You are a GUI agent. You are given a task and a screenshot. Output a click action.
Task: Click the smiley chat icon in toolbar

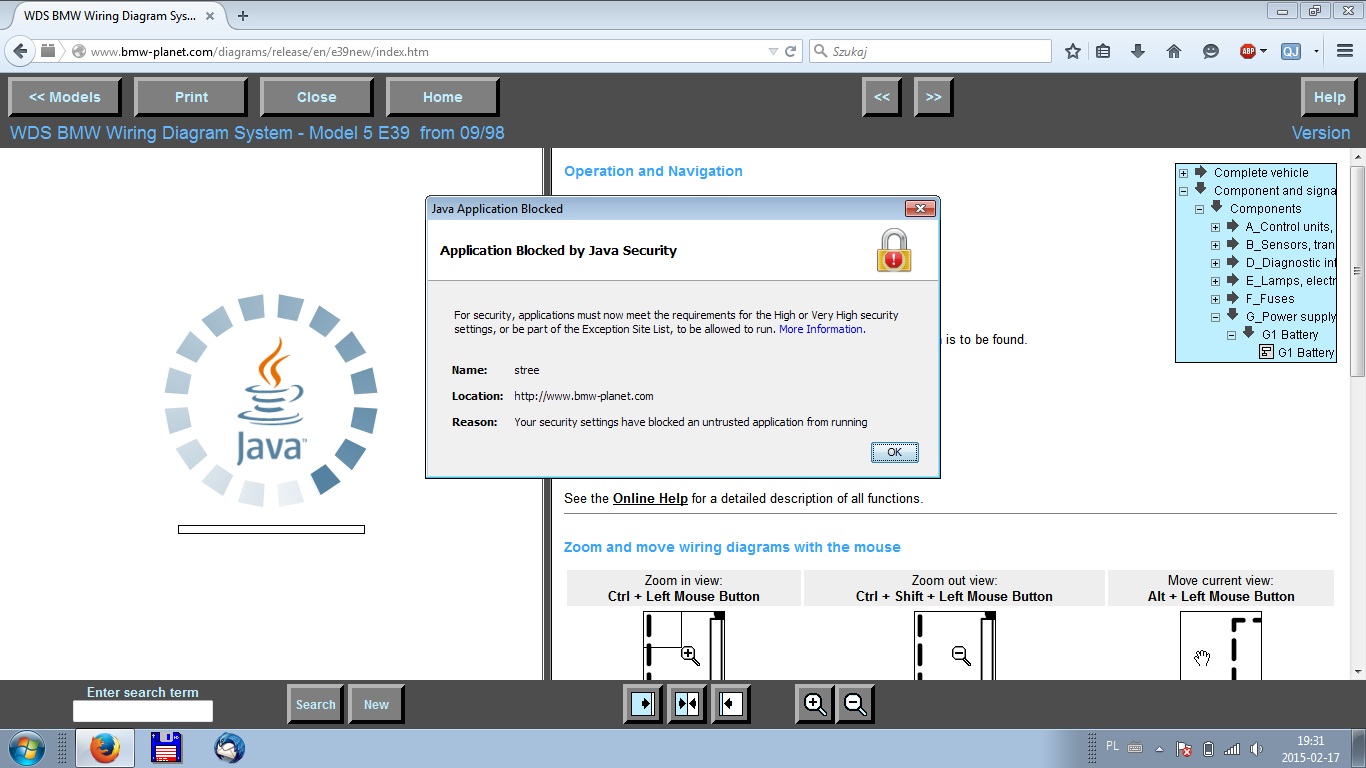[x=1211, y=51]
